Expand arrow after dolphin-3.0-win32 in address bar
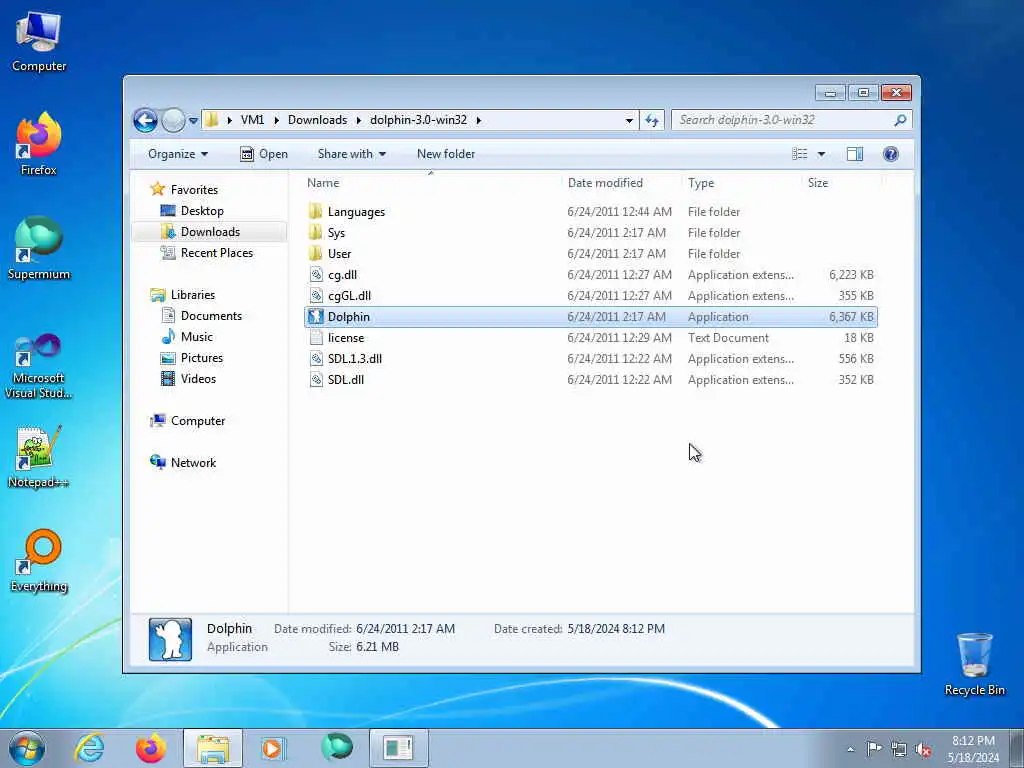The width and height of the screenshot is (1024, 768). 479,120
